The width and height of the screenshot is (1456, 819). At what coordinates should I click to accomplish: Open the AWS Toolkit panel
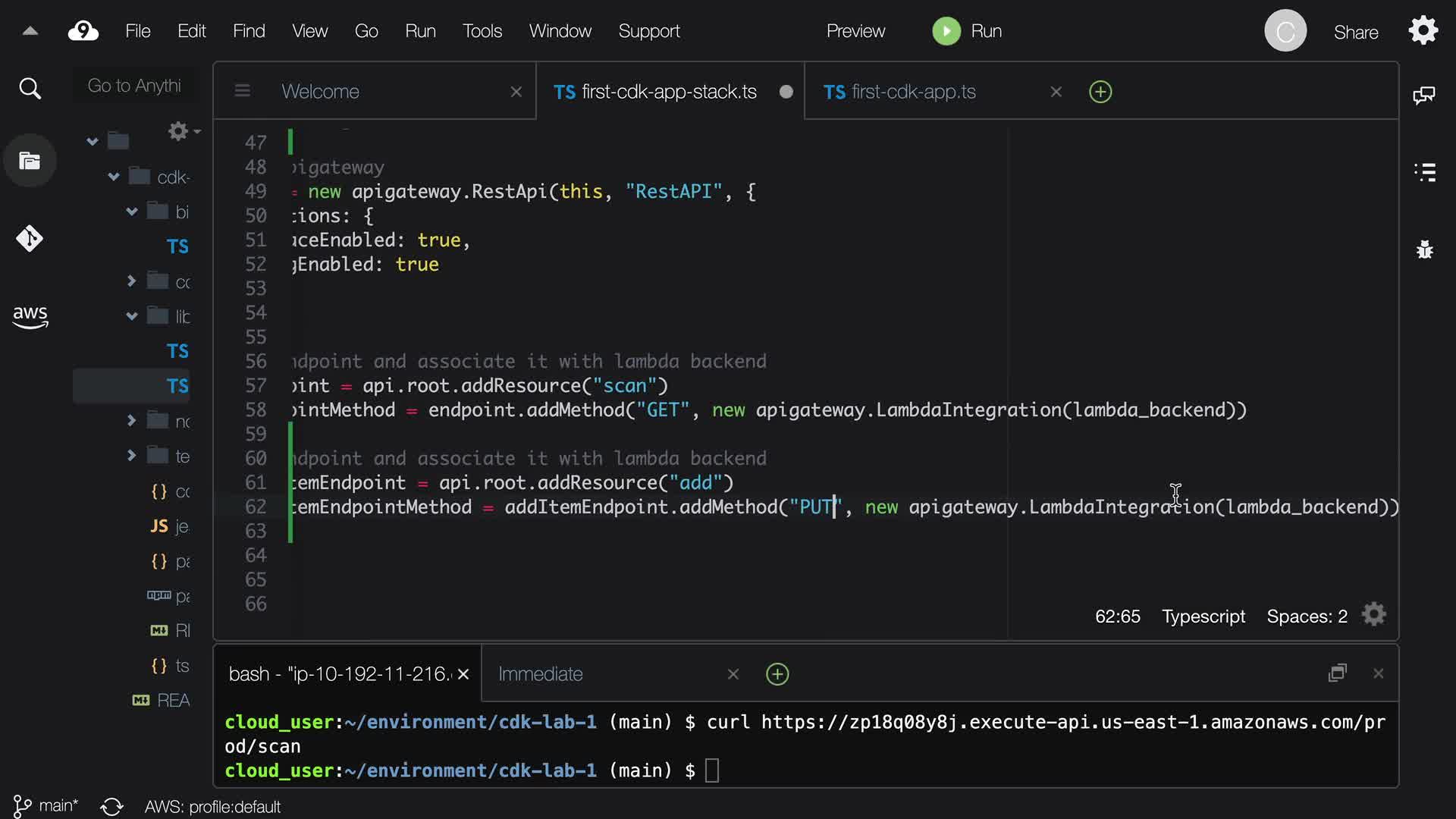(30, 317)
